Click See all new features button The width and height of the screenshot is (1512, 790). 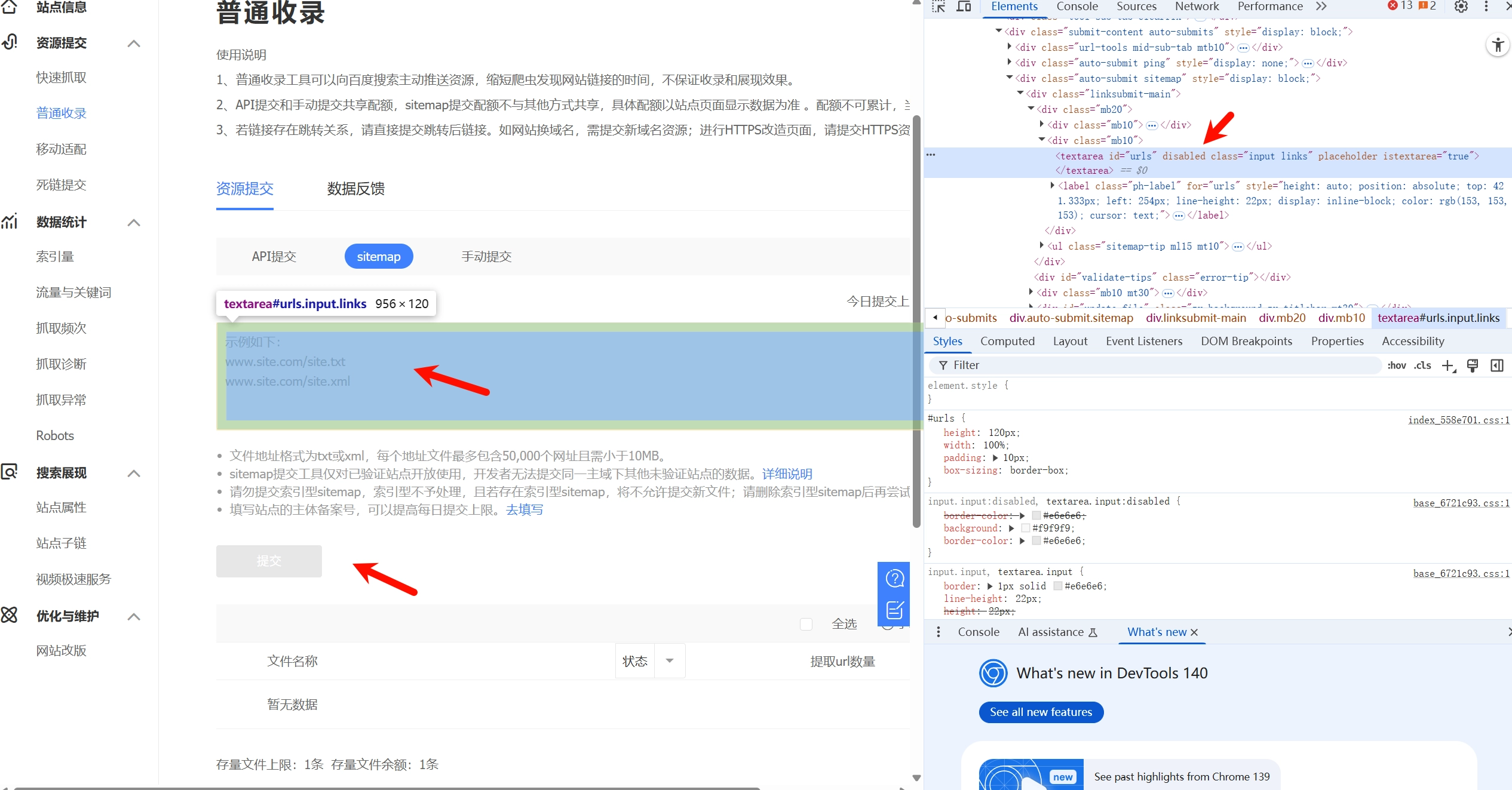point(1041,712)
